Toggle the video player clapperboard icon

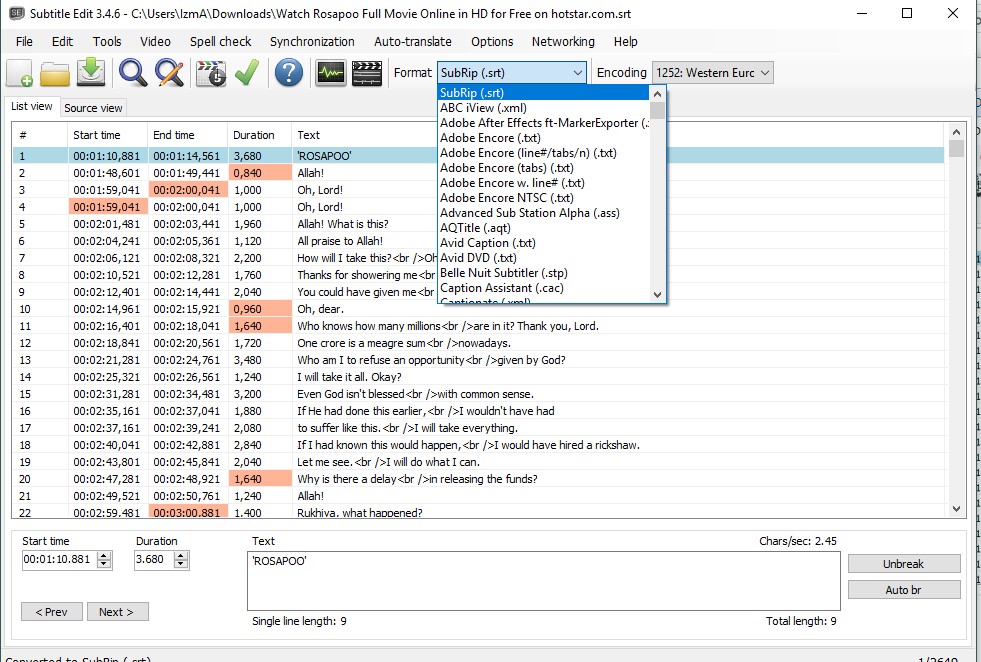coord(367,73)
